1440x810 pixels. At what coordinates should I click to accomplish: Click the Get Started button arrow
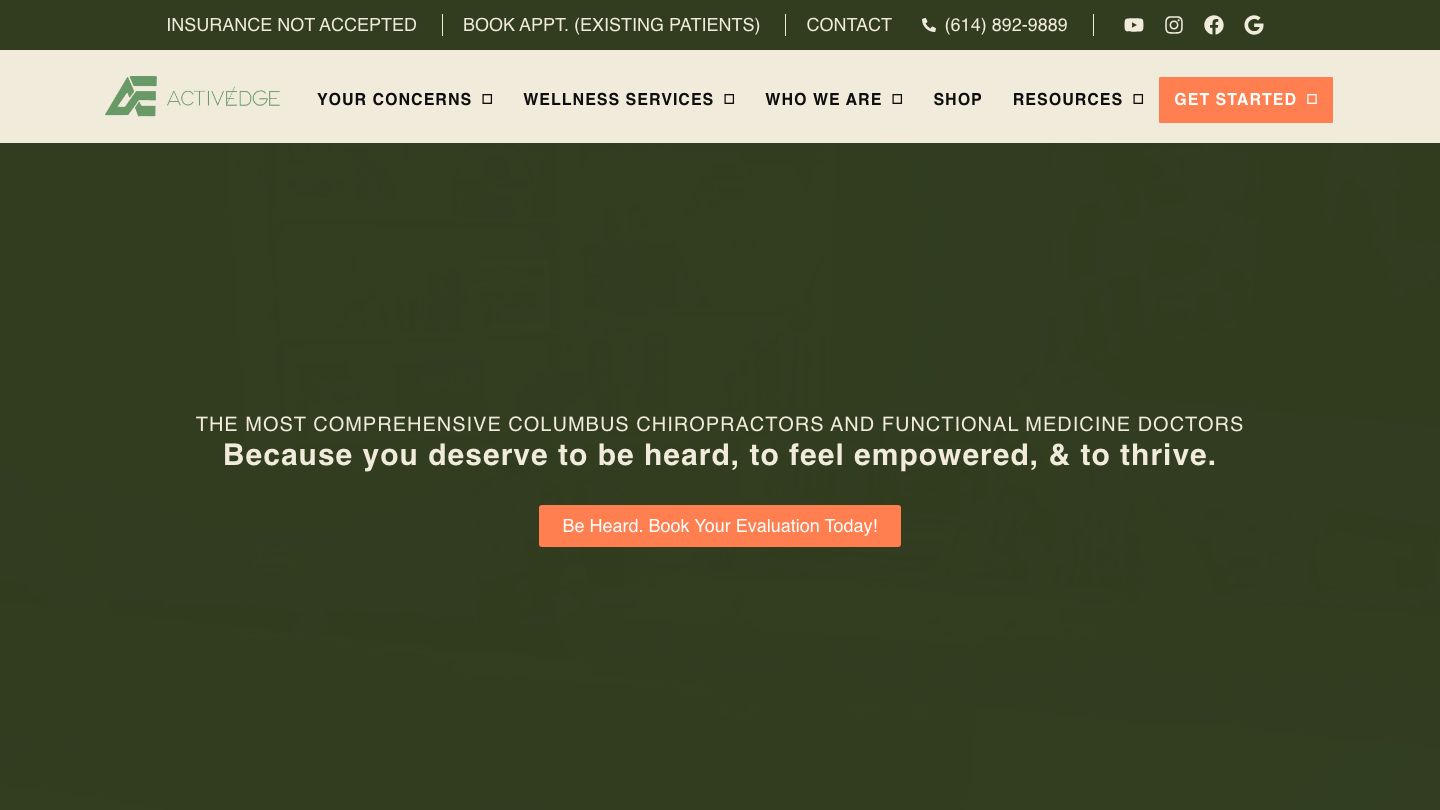[x=1312, y=99]
